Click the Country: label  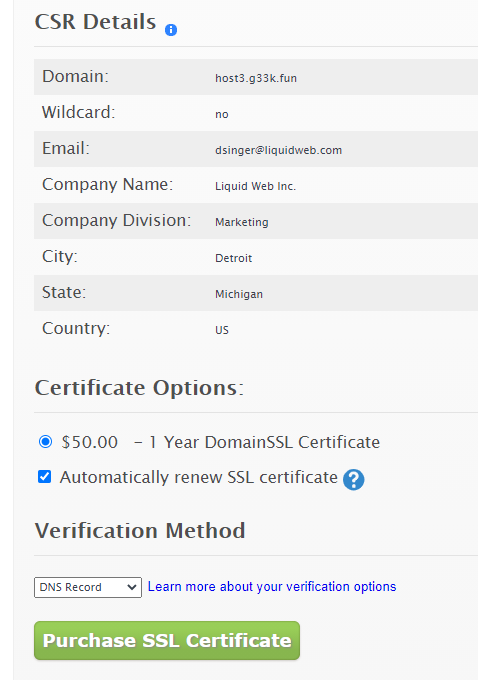pyautogui.click(x=76, y=328)
